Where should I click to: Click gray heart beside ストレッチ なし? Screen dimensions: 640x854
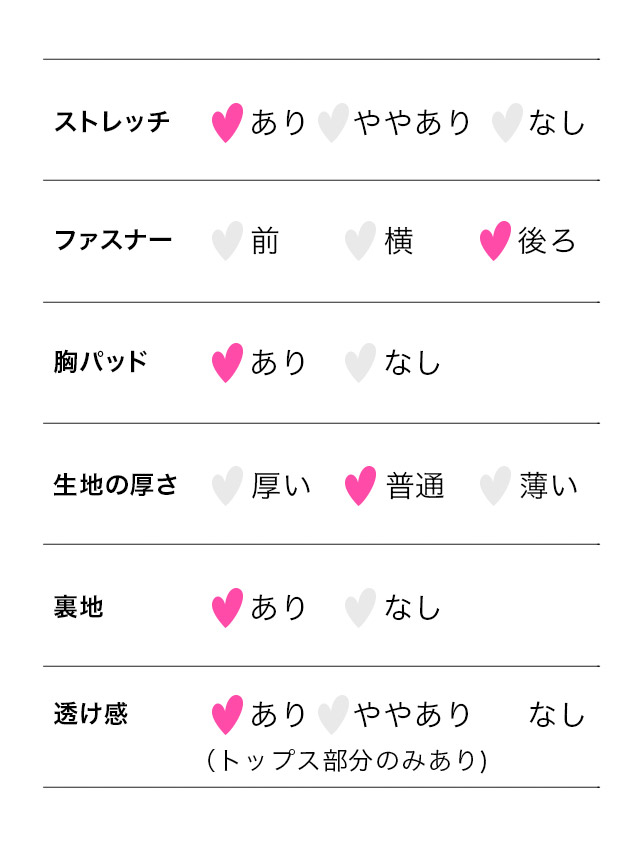coord(507,123)
